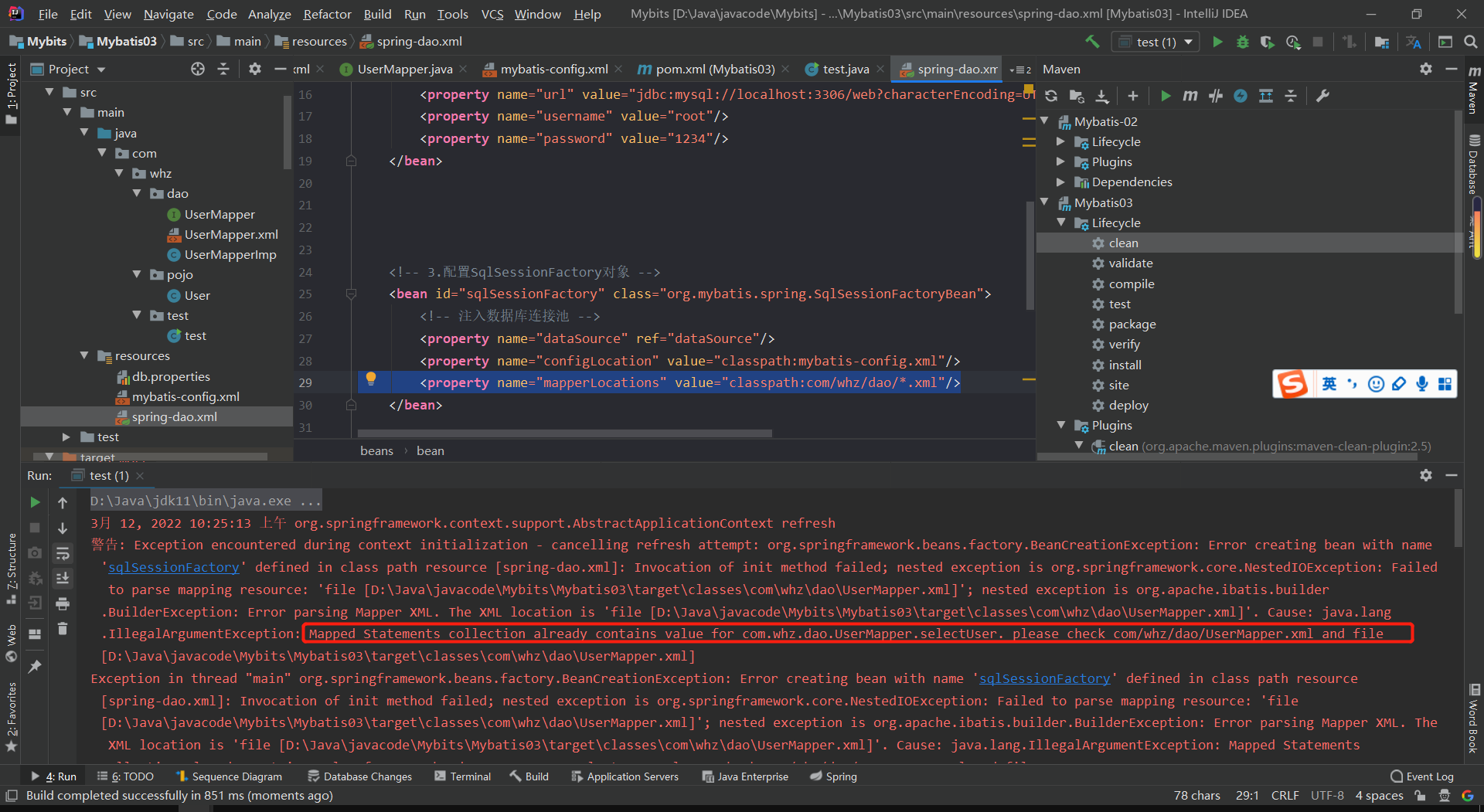Open the Analyze menu
Viewport: 1484px width, 812px height.
pyautogui.click(x=269, y=14)
